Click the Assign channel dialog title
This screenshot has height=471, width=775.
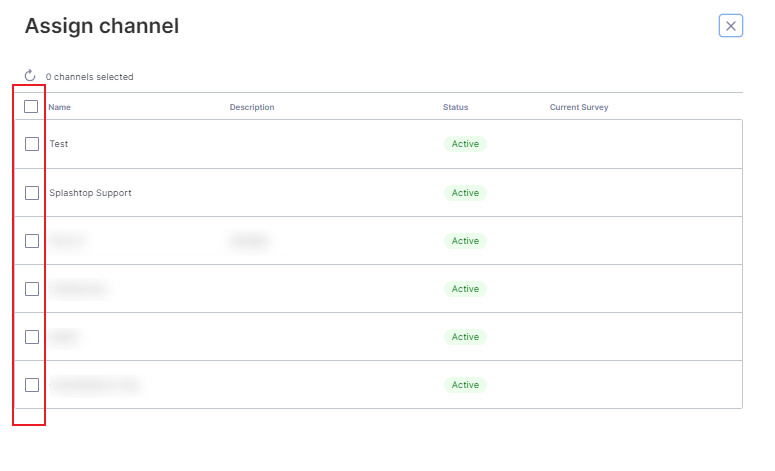[x=102, y=26]
